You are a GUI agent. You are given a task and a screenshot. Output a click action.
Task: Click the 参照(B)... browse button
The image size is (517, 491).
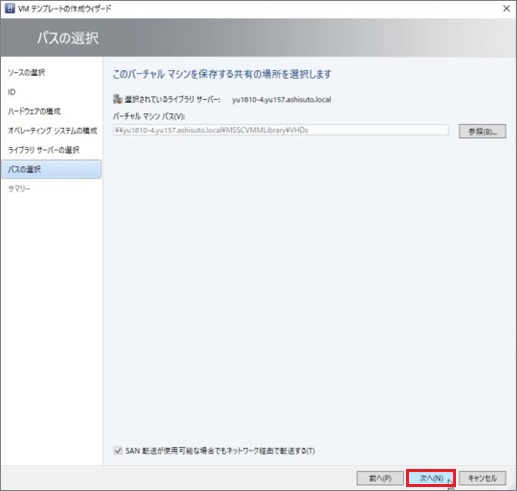pos(482,131)
